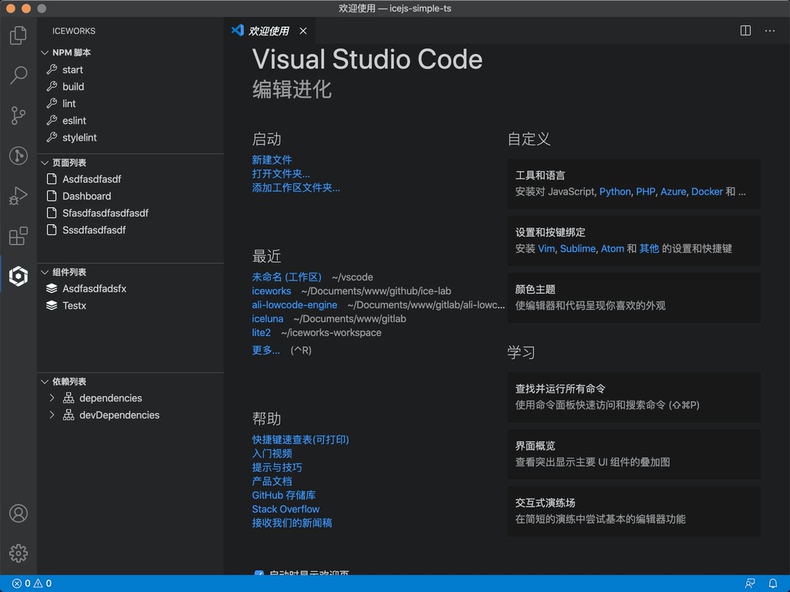790x592 pixels.
Task: Open the Search view icon
Action: point(18,75)
